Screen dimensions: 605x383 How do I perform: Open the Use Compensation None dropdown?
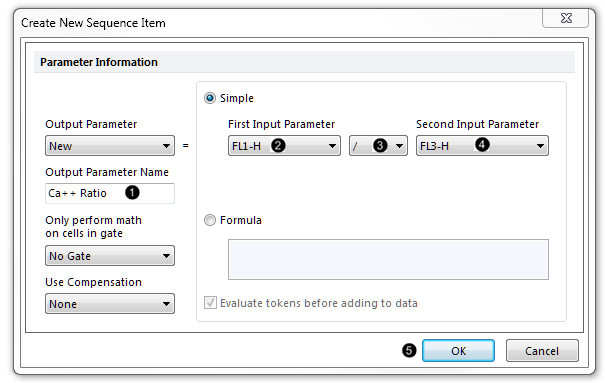coord(110,304)
